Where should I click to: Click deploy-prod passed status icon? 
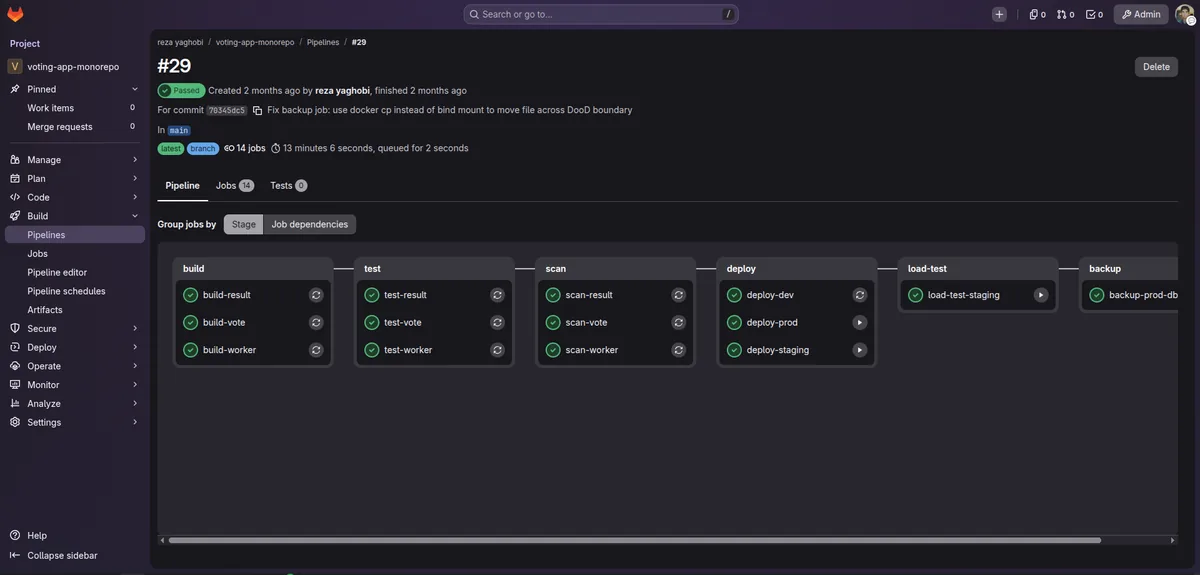(734, 322)
